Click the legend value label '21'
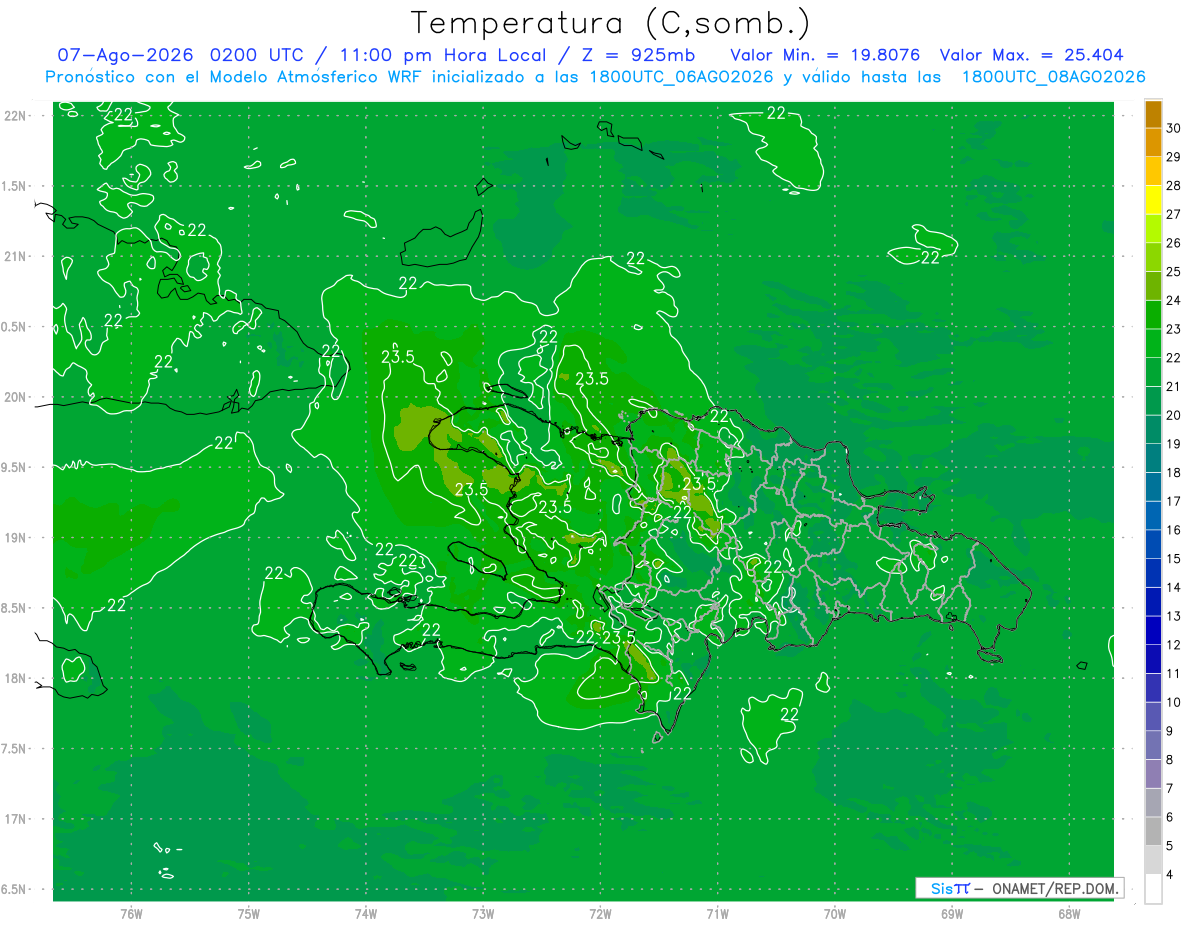Image resolution: width=1200 pixels, height=927 pixels. 1174,386
